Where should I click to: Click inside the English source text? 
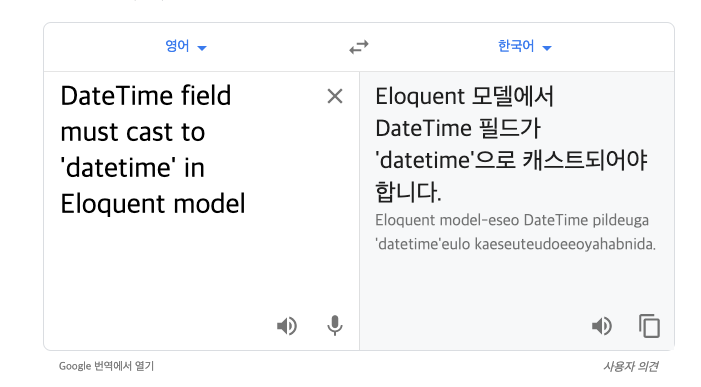153,150
